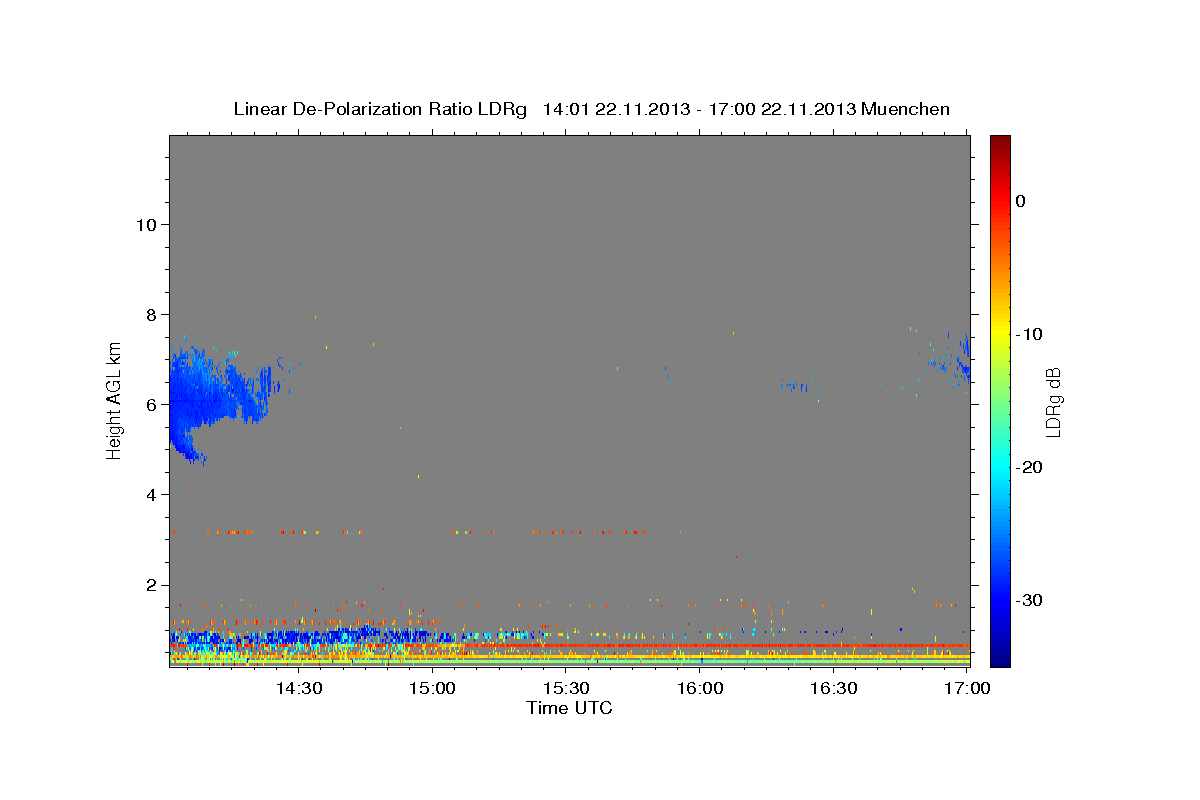The width and height of the screenshot is (1200, 800).
Task: Click the '15:30' time tick label
Action: 566,688
